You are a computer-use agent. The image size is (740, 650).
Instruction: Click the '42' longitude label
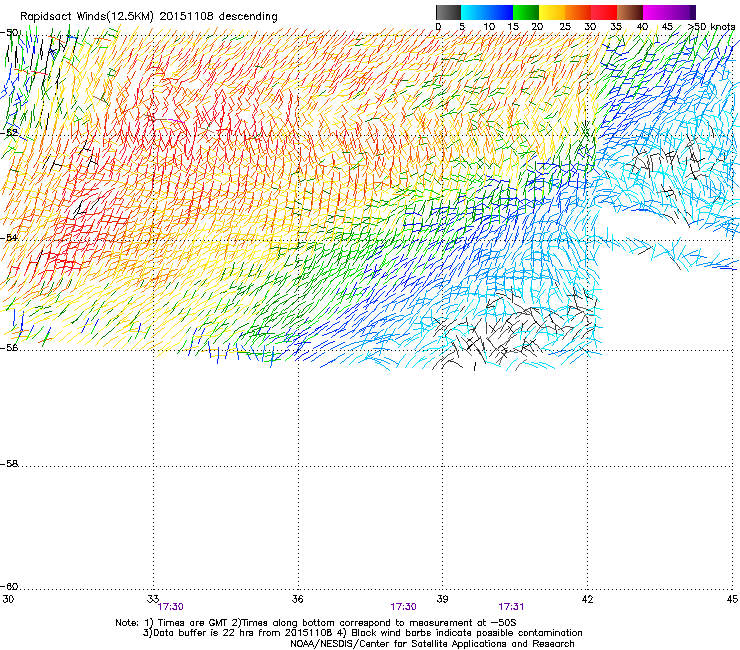click(587, 599)
